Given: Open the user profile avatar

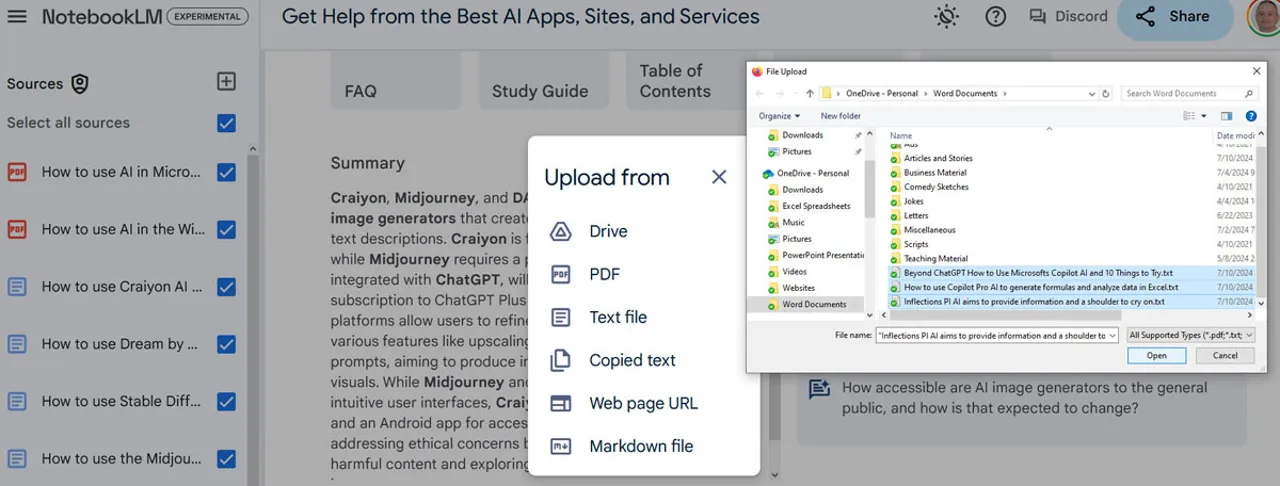Looking at the screenshot, I should click(1264, 17).
